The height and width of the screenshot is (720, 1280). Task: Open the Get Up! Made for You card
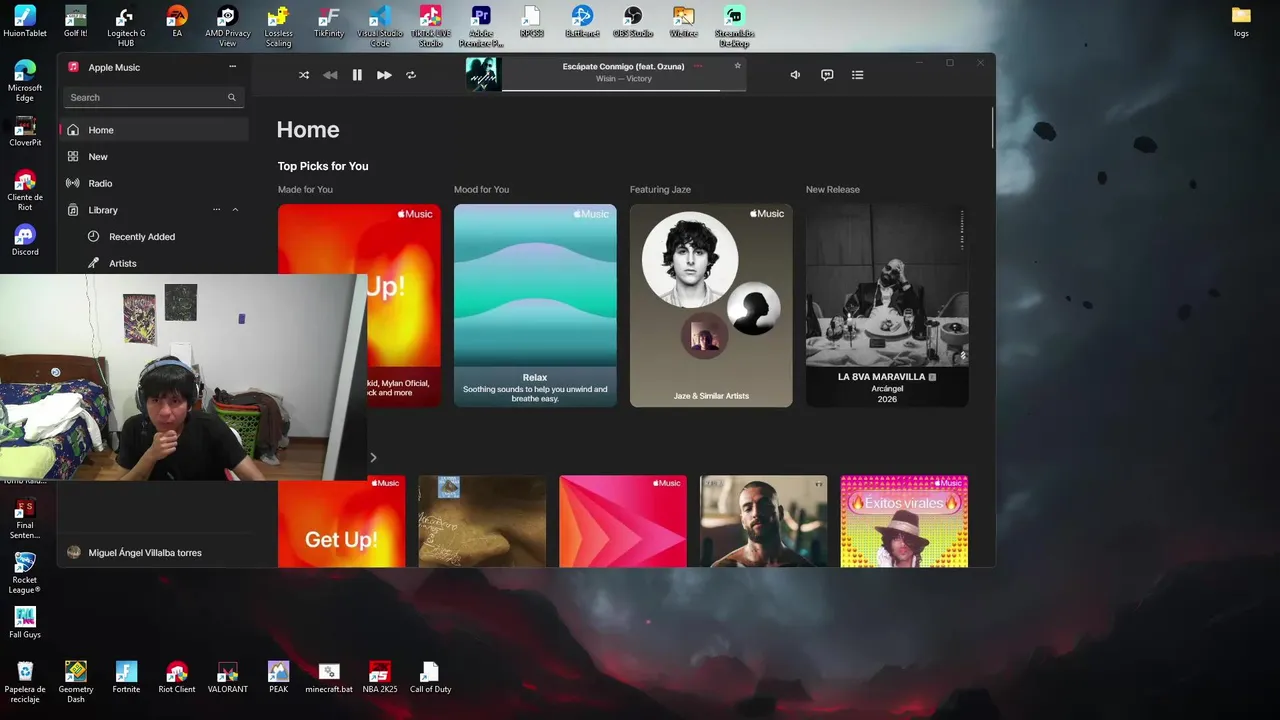click(x=404, y=306)
